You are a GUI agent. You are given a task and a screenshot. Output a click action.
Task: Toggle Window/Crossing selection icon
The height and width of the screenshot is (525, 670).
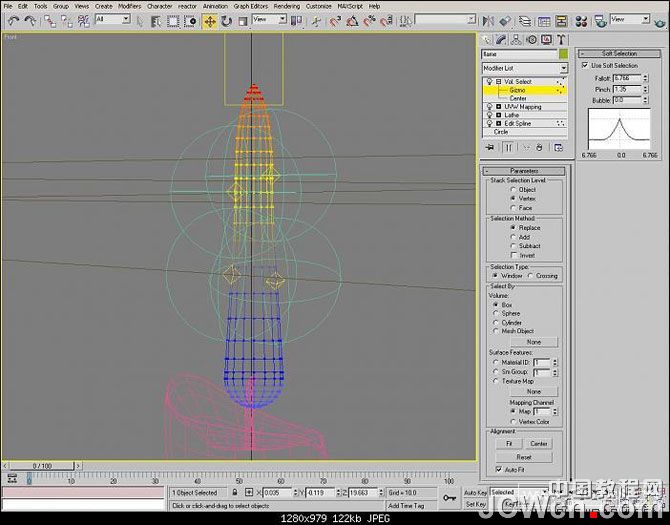190,21
